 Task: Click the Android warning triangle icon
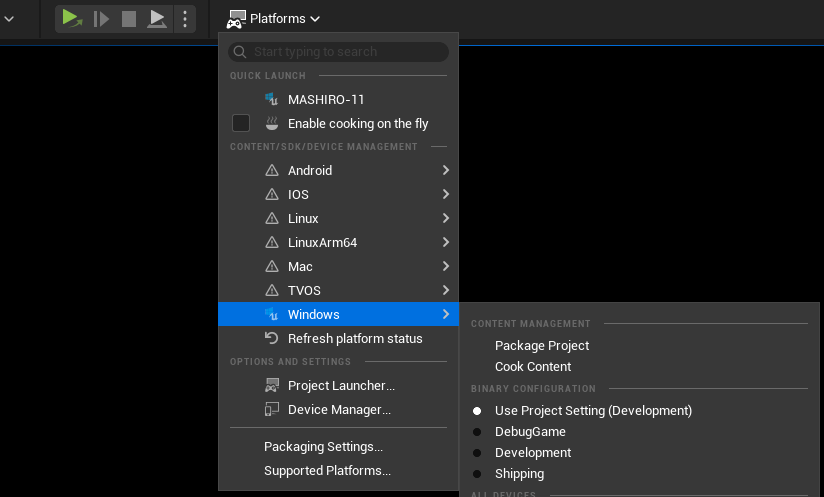tap(272, 170)
